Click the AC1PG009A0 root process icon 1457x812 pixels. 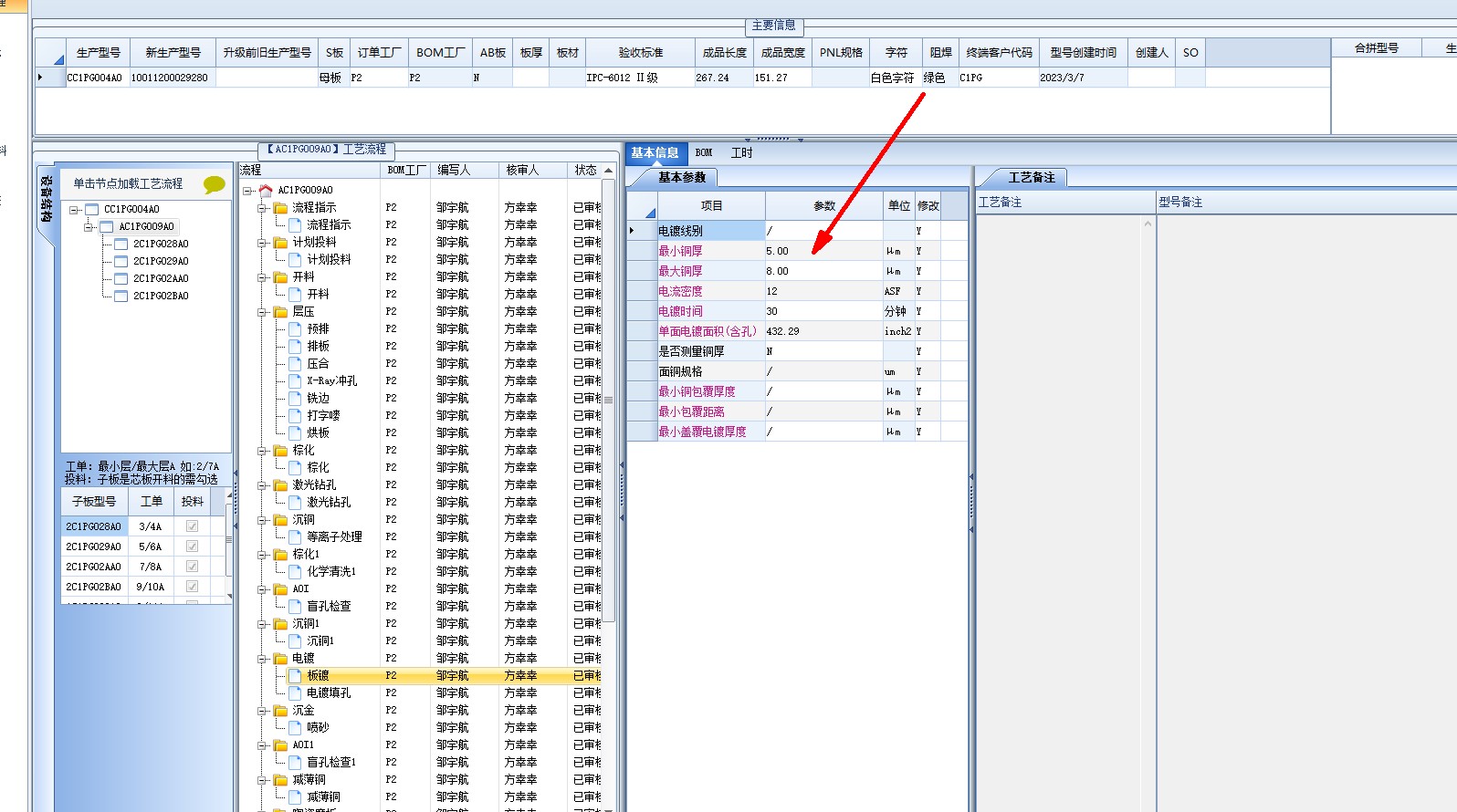[x=266, y=191]
